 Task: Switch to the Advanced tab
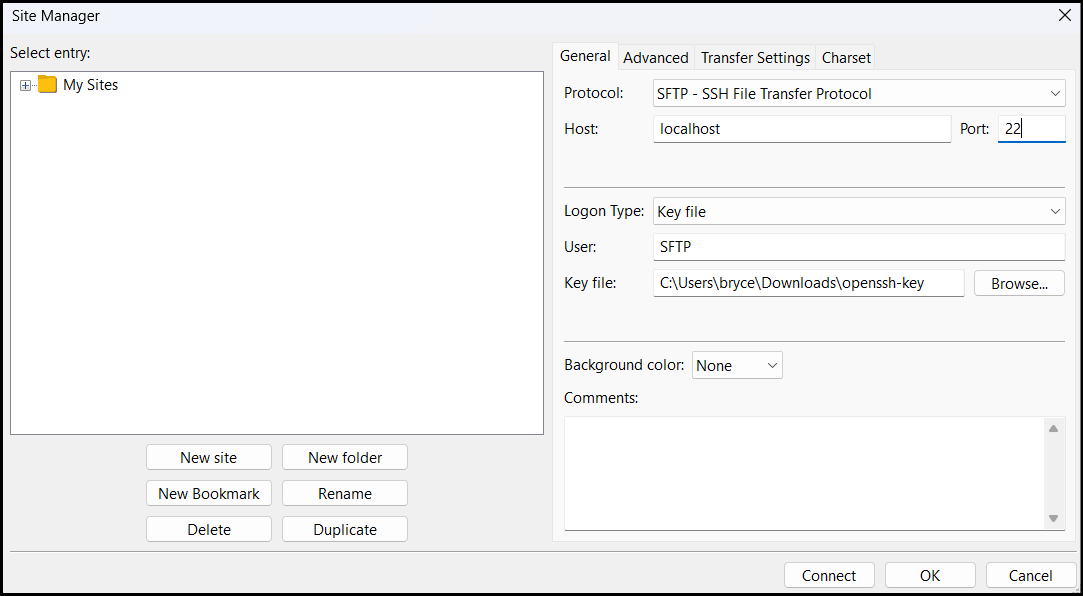tap(655, 57)
